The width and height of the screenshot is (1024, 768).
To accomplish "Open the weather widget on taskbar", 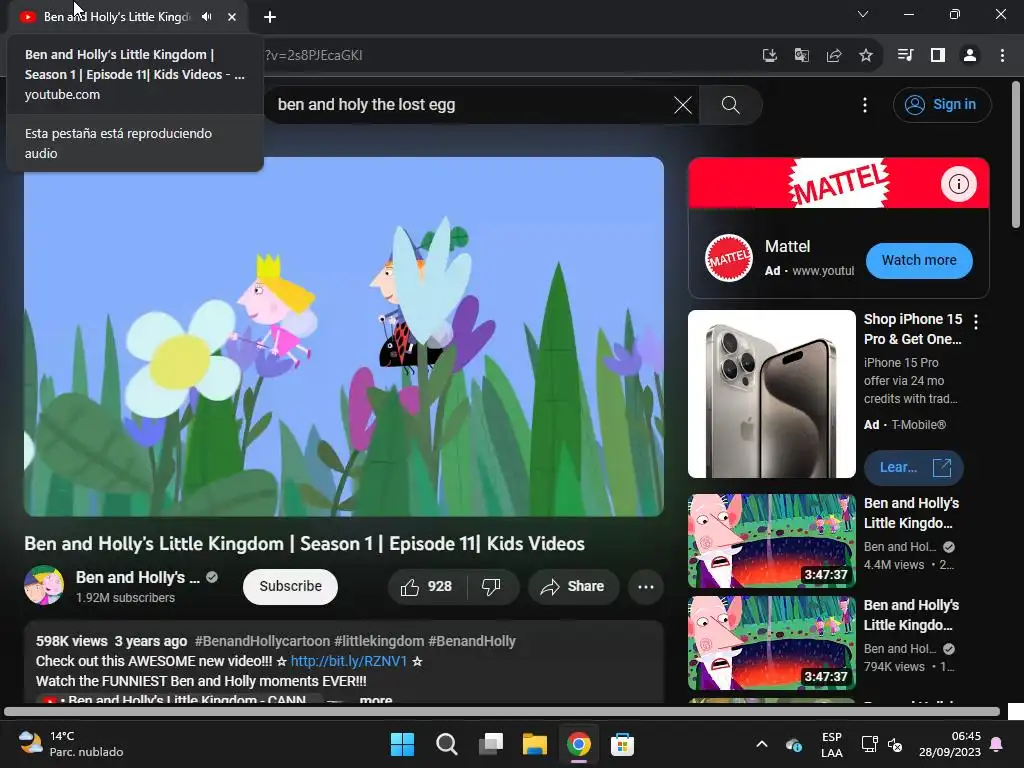I will (71, 744).
